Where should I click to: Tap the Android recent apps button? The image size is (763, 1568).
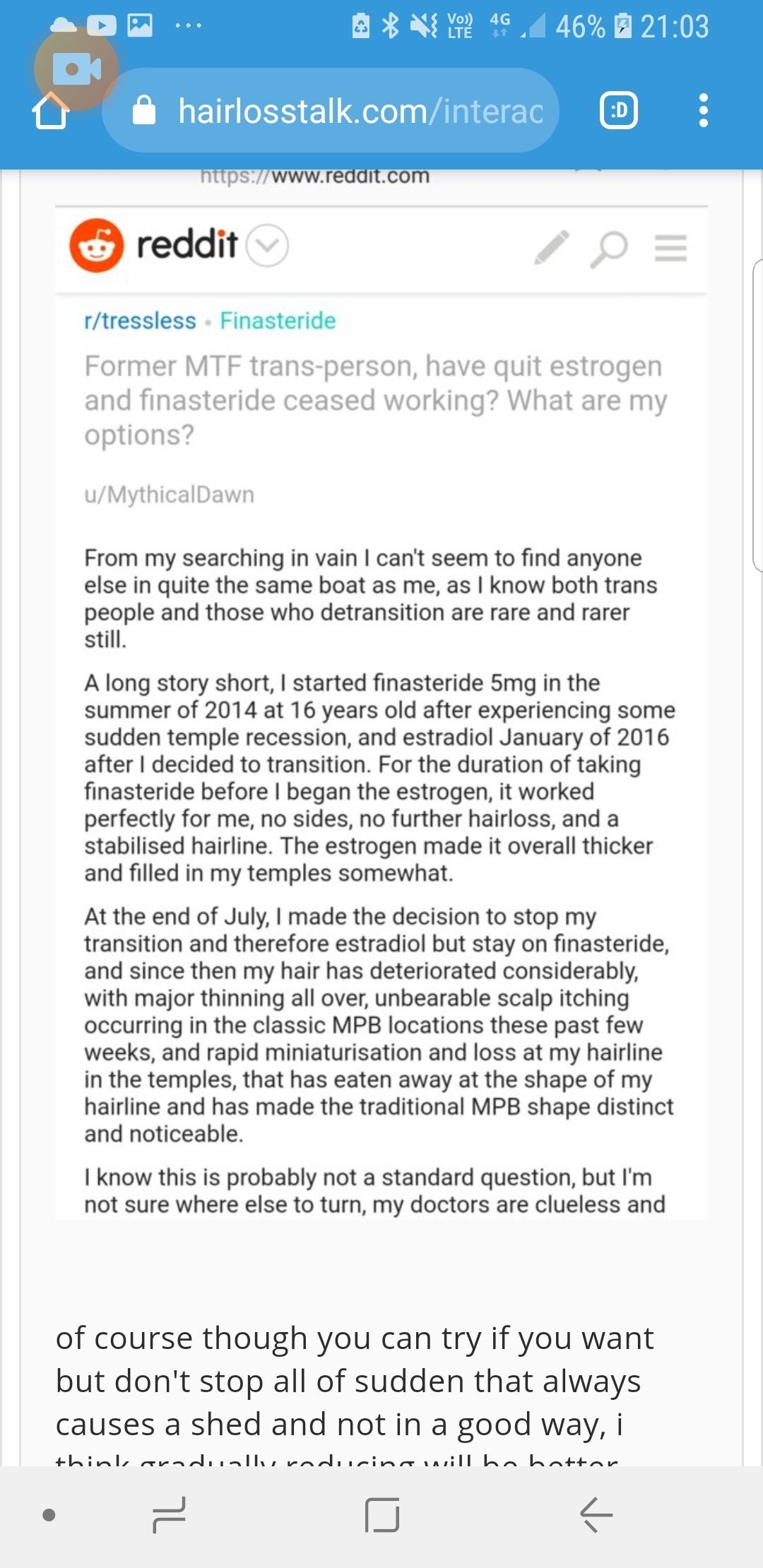click(170, 1515)
